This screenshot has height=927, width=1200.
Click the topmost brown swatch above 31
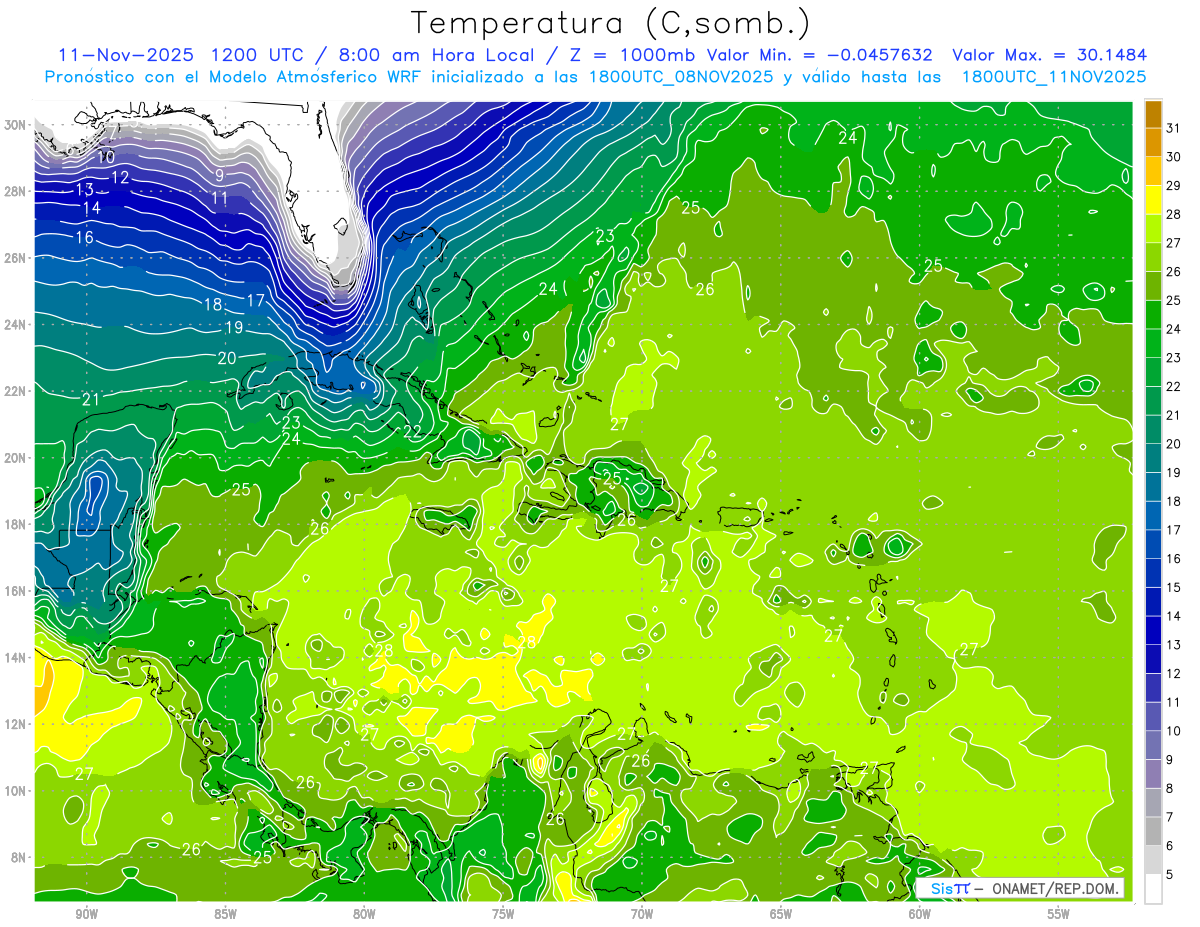[1153, 113]
